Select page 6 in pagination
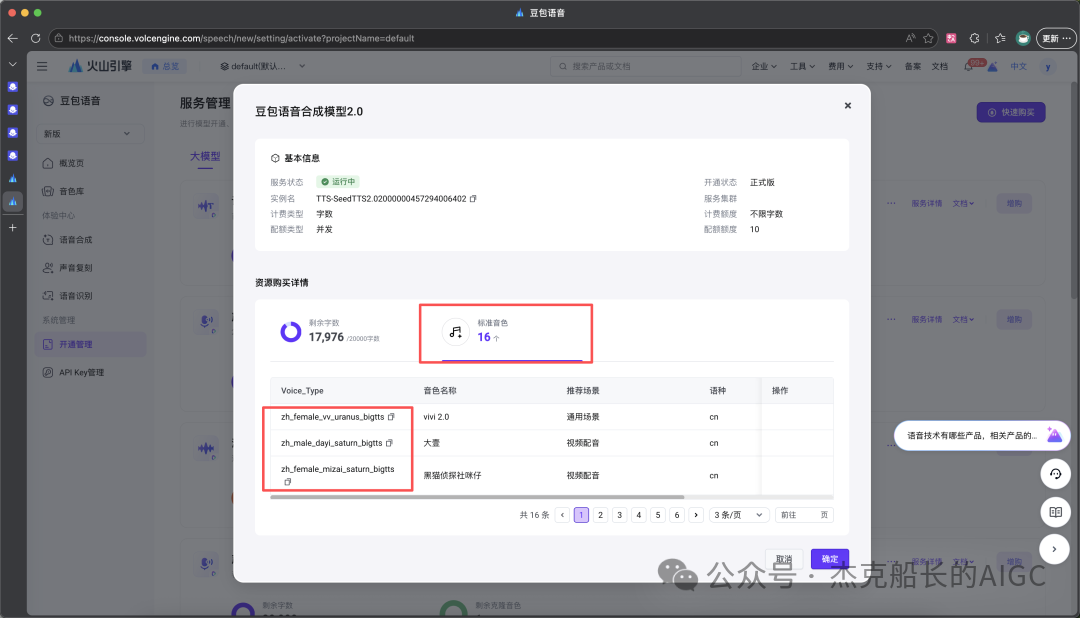1080x618 pixels. pyautogui.click(x=677, y=515)
